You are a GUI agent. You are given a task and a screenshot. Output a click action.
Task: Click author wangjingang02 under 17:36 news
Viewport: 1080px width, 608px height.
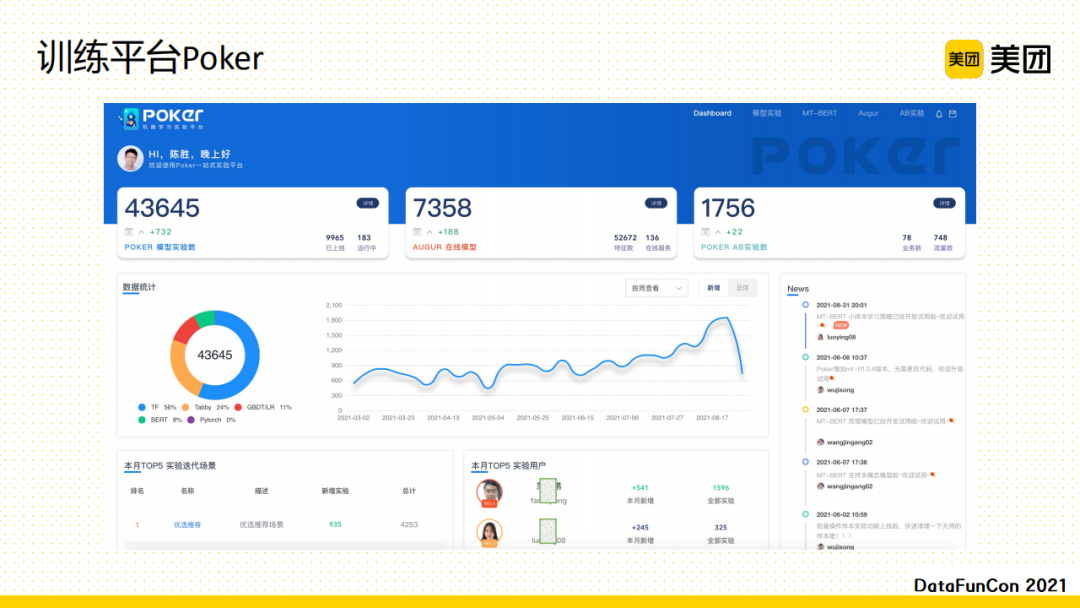(849, 486)
